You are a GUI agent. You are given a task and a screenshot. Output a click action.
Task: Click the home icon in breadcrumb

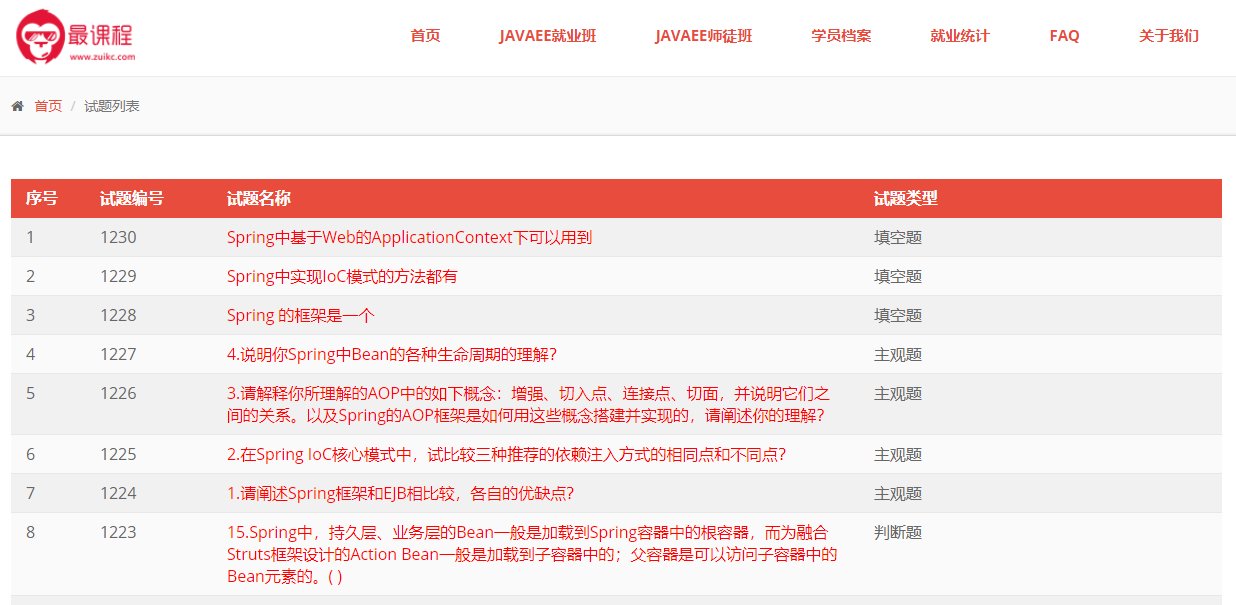click(x=17, y=106)
